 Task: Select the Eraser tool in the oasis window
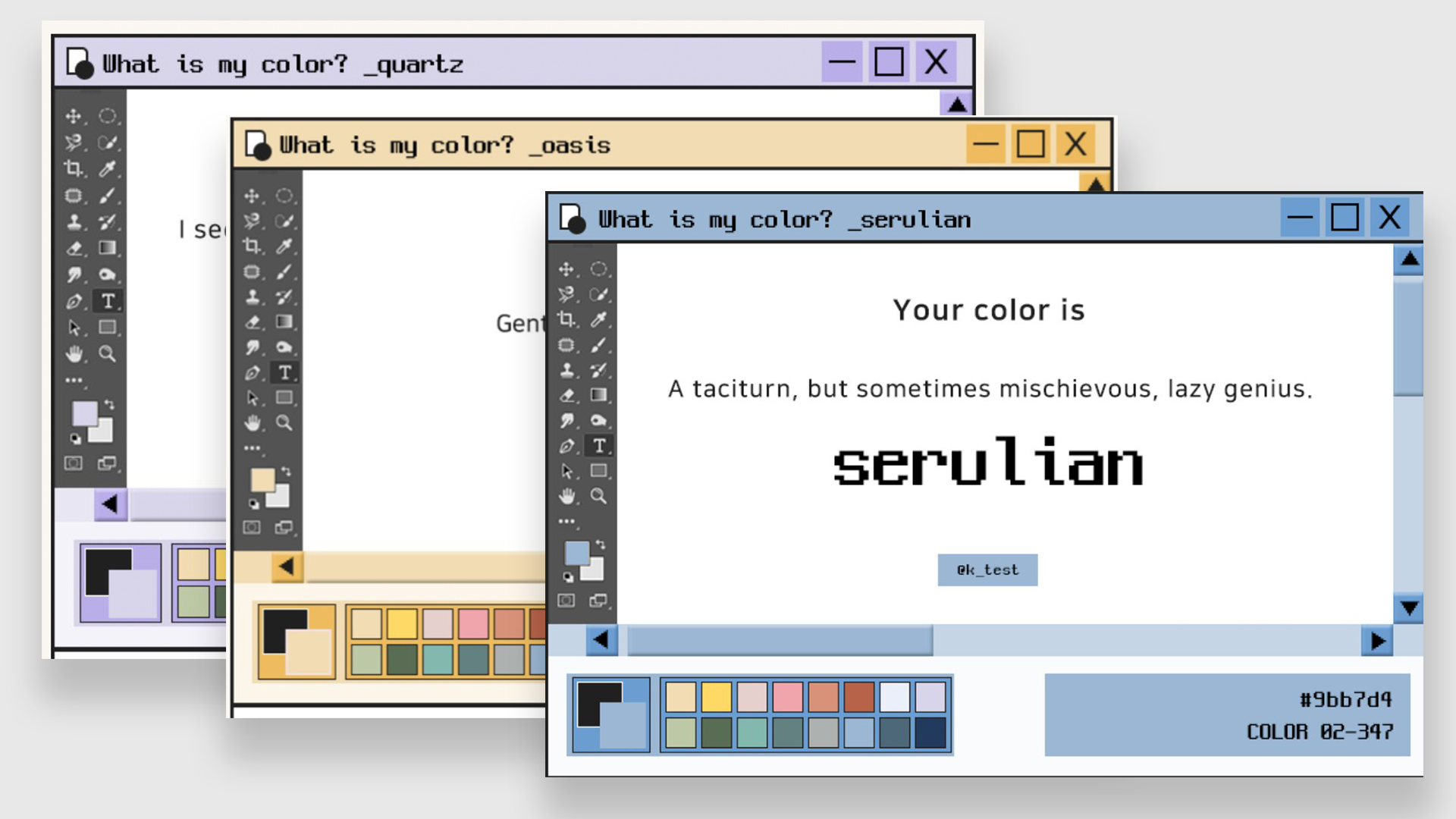(x=253, y=322)
